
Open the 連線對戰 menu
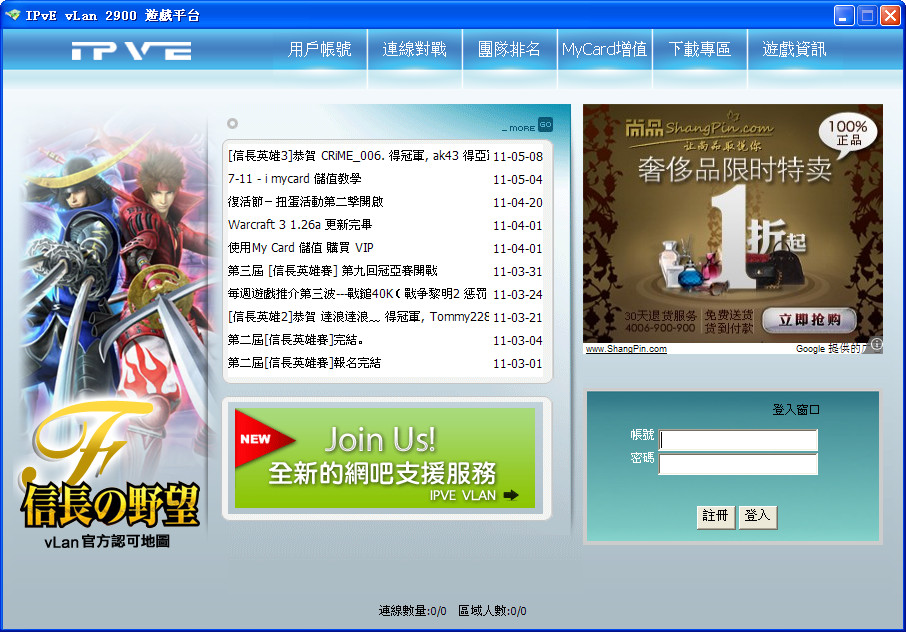click(415, 49)
